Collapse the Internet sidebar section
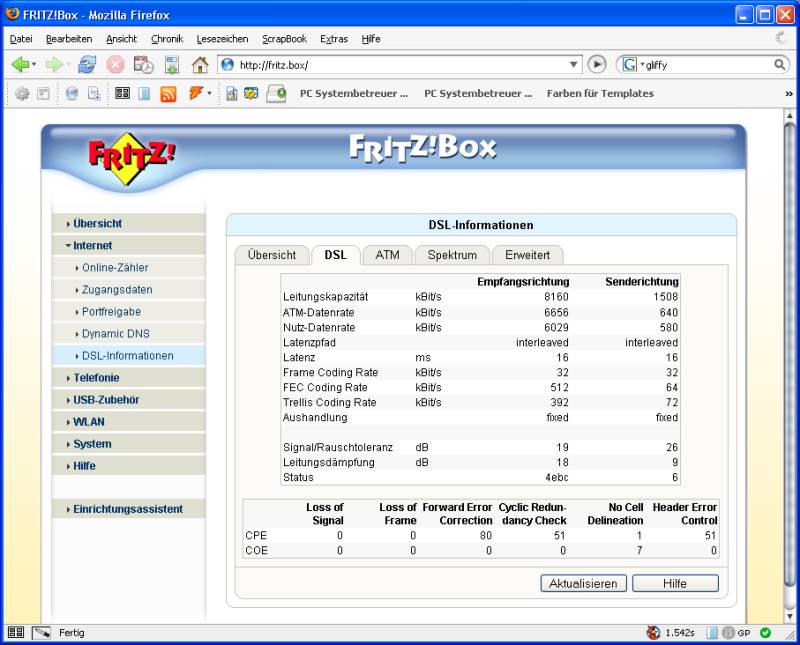The height and width of the screenshot is (645, 800). click(x=129, y=245)
